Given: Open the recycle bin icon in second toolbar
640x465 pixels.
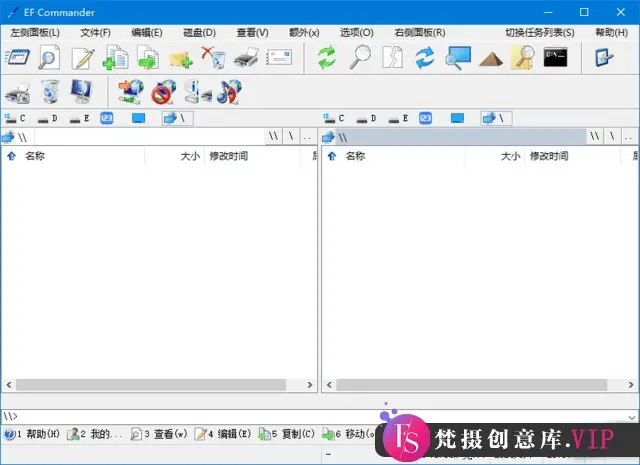Looking at the screenshot, I should (50, 91).
